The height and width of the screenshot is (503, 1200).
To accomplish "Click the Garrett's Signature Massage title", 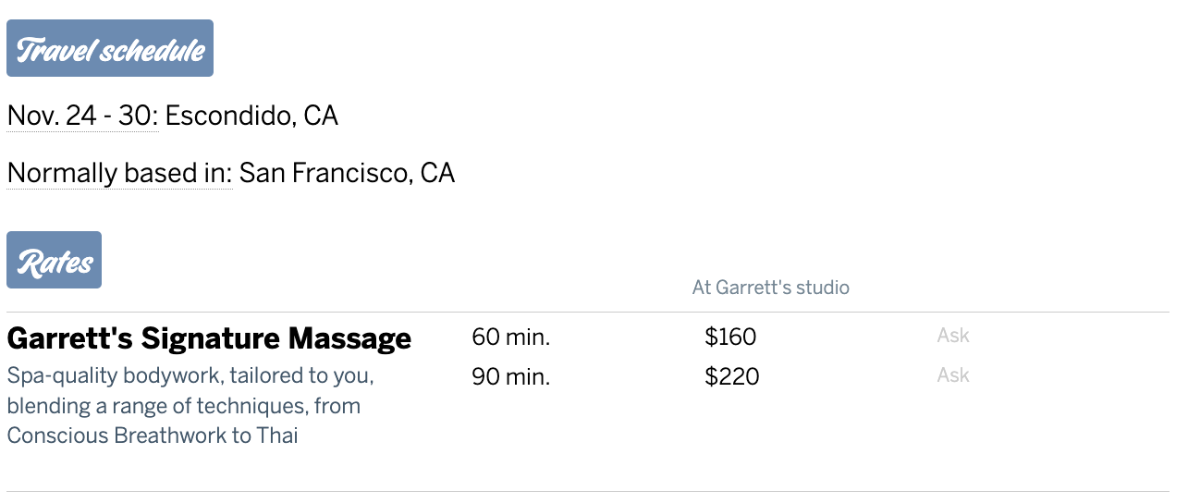I will [208, 339].
